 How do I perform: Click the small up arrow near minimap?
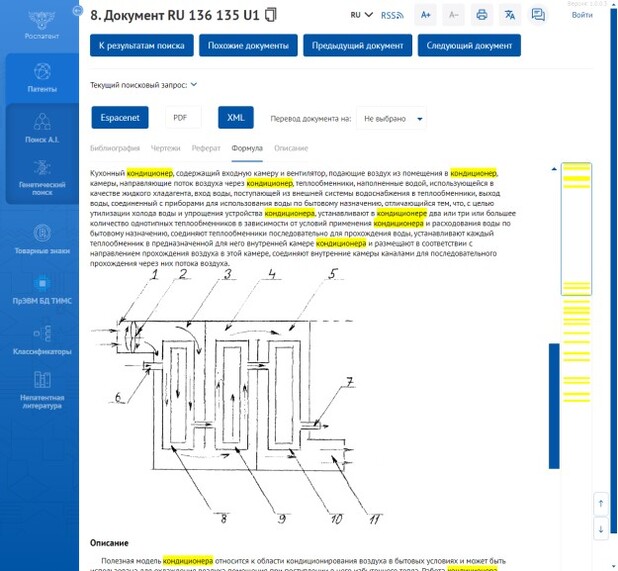click(x=554, y=169)
